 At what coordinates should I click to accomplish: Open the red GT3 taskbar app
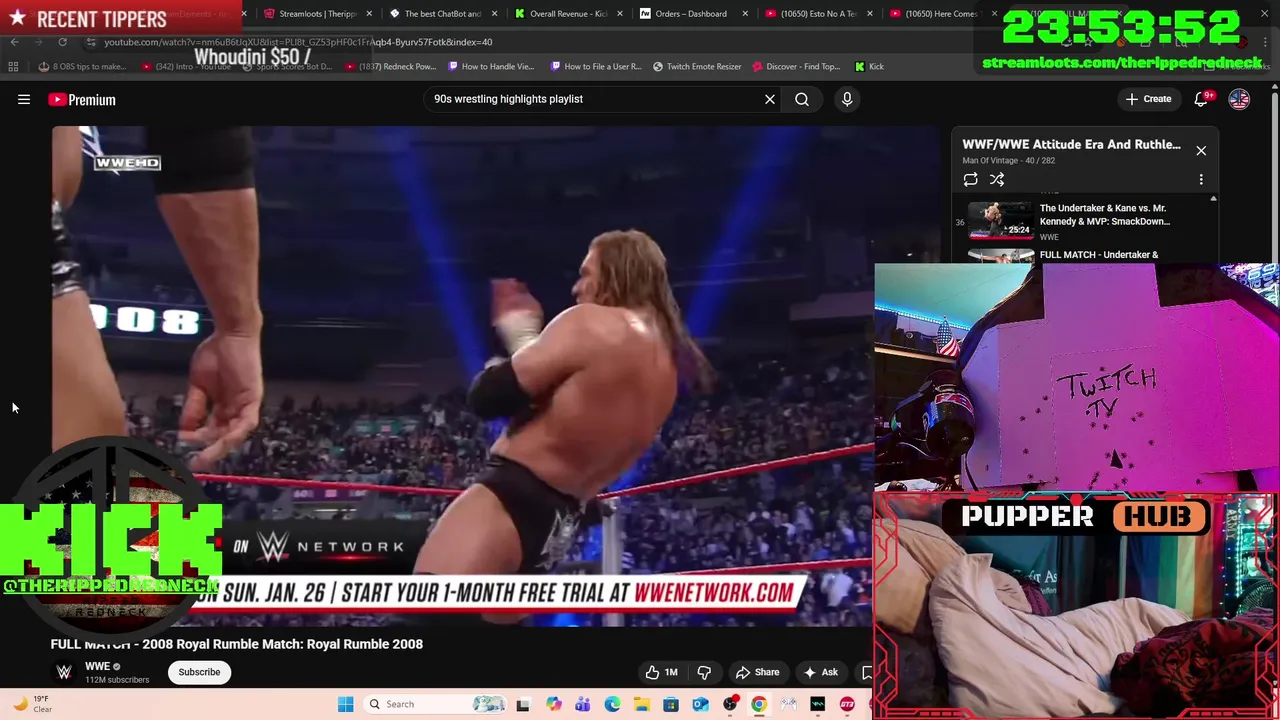847,704
